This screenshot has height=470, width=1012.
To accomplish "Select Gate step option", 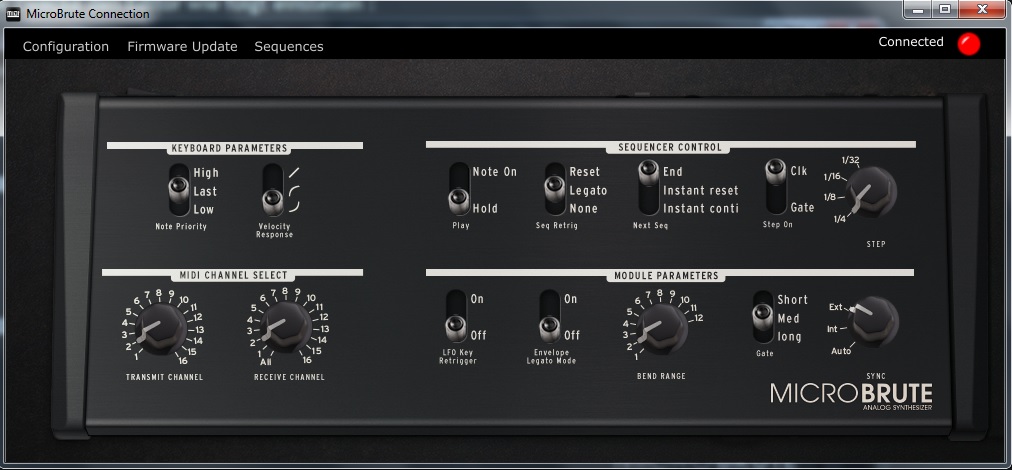I will [x=802, y=208].
